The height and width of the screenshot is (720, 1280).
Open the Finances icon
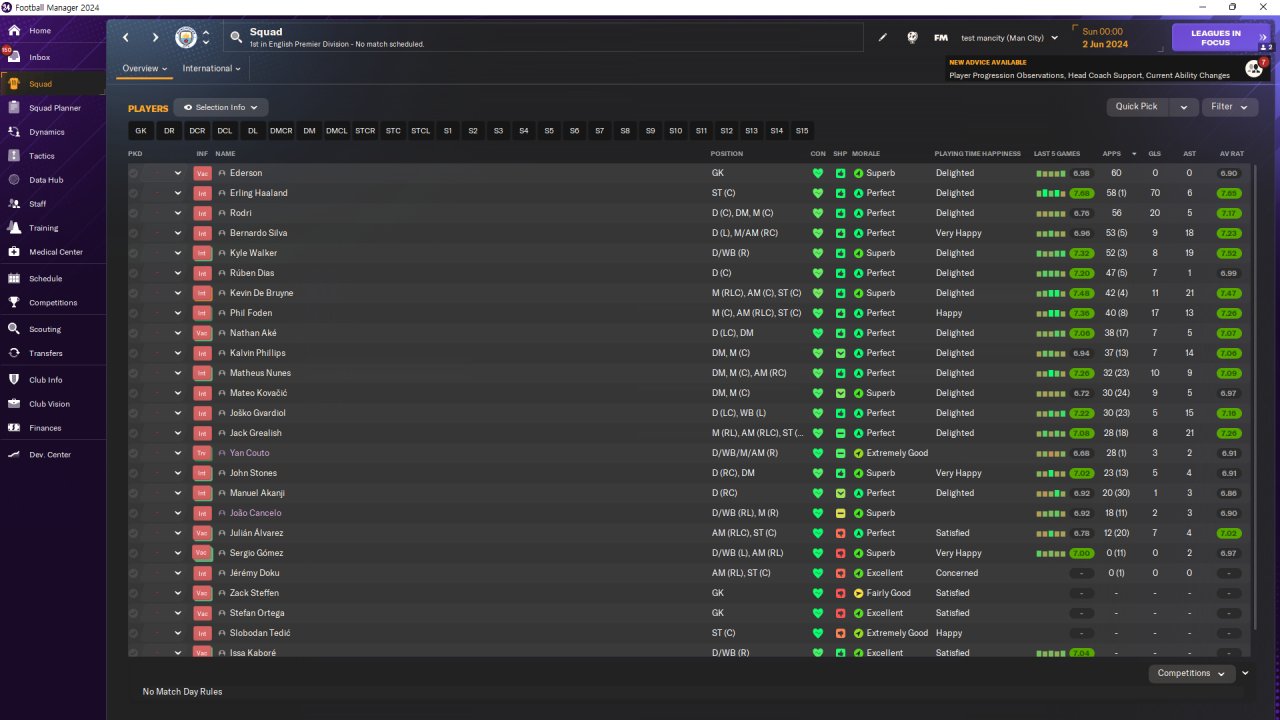tap(14, 428)
